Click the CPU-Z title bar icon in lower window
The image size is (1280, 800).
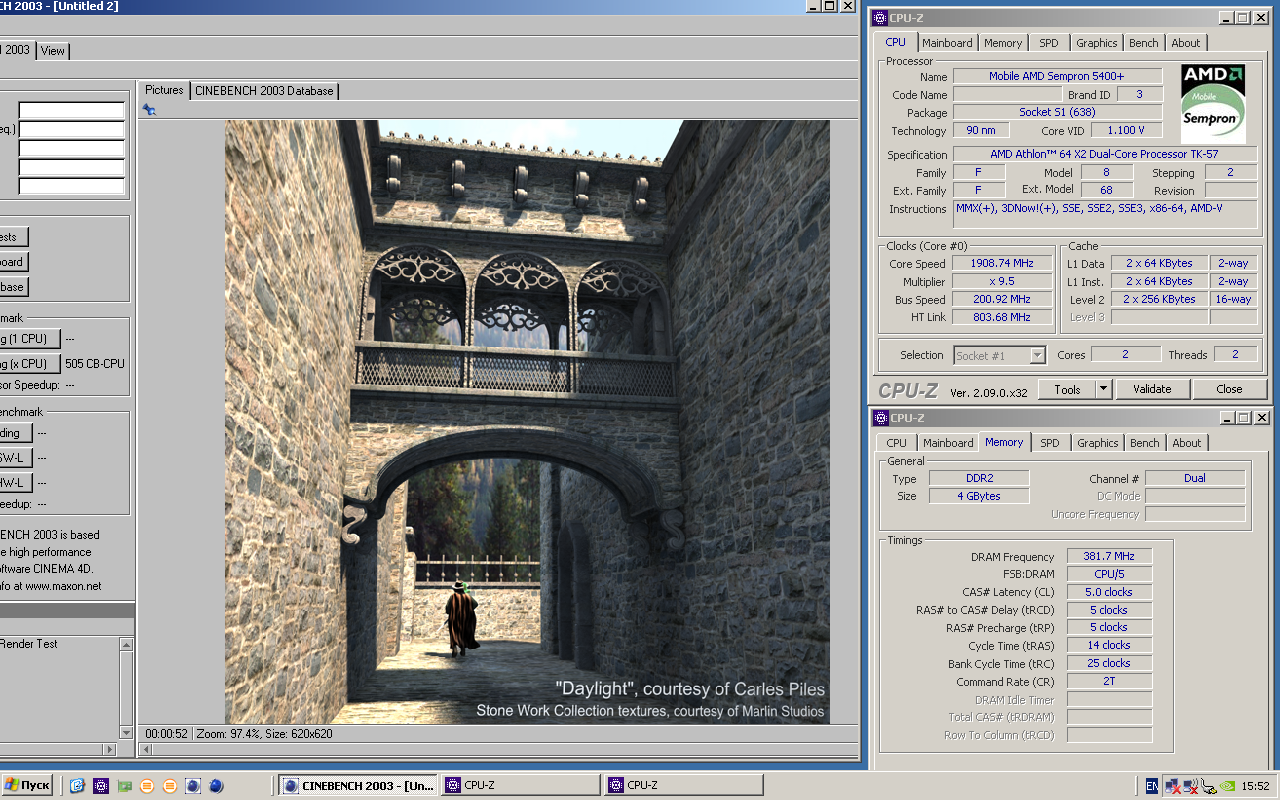point(880,418)
